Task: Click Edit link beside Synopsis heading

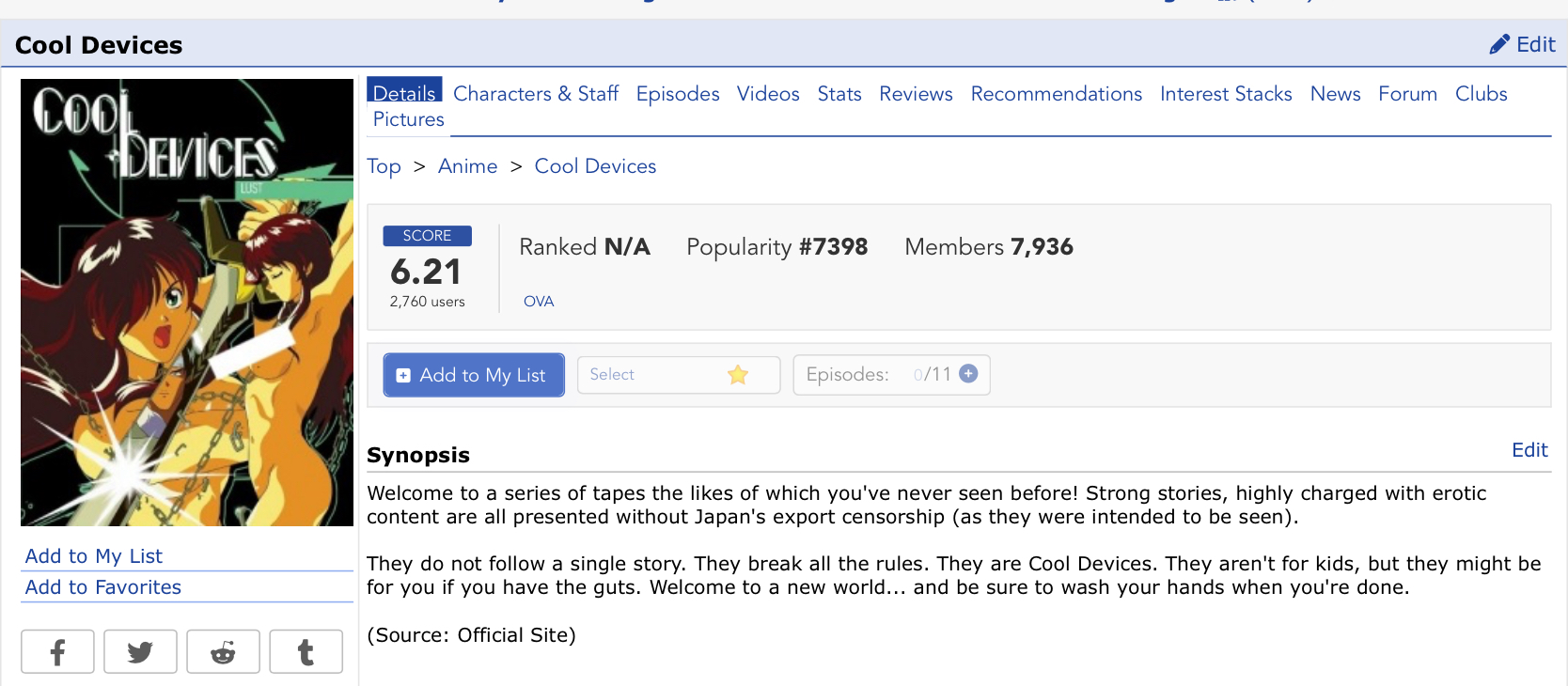Action: click(x=1529, y=450)
